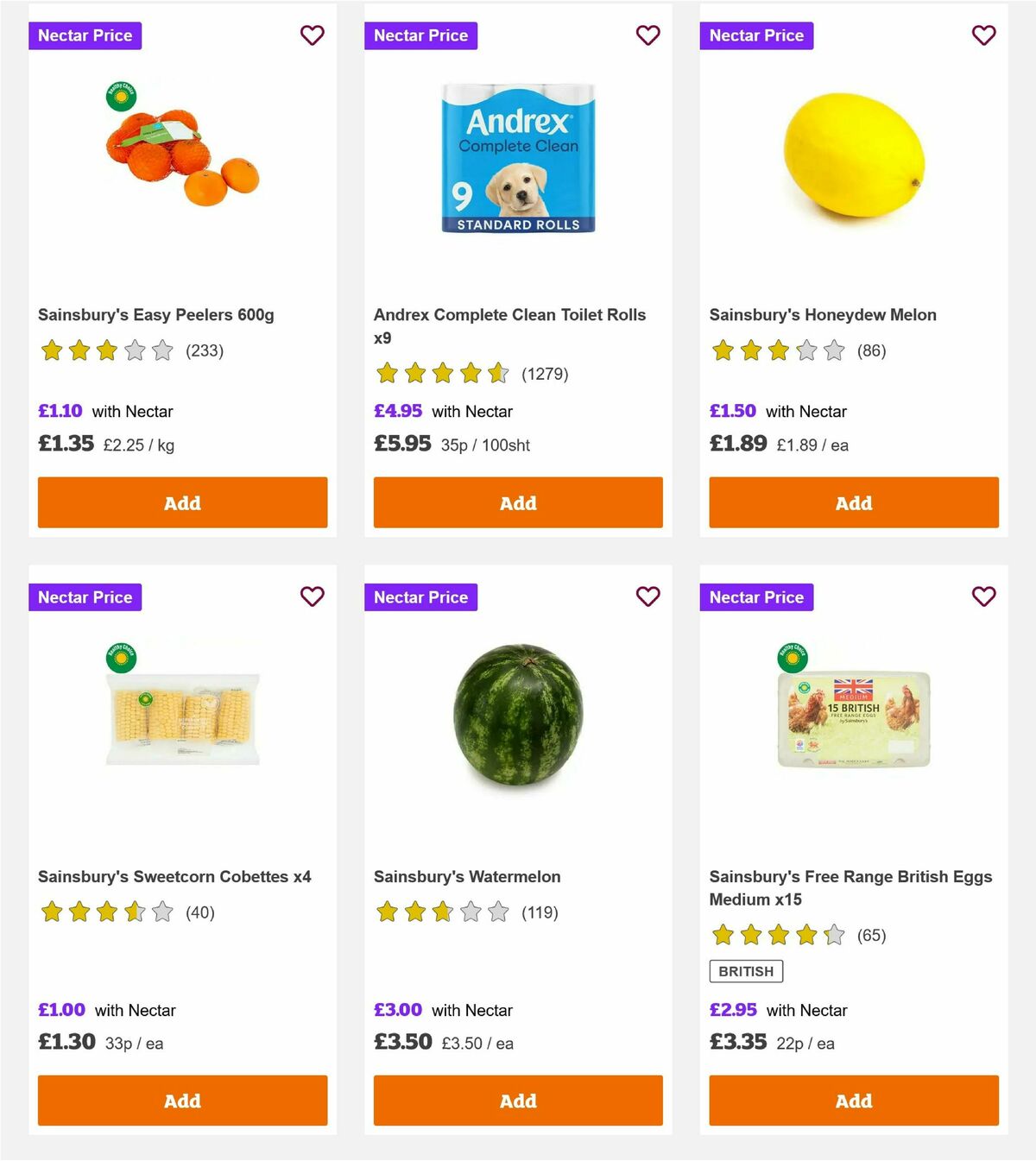Image resolution: width=1036 pixels, height=1161 pixels.
Task: Add Andrex Complete Clean Toilet Rolls to basket
Action: 517,502
